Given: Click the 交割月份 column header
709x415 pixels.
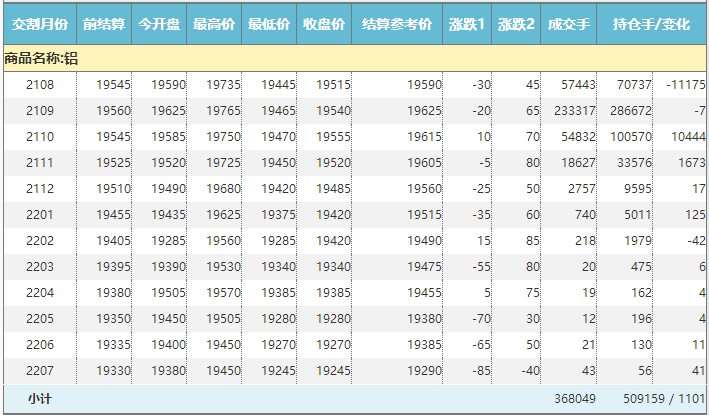Looking at the screenshot, I should click(x=40, y=23).
